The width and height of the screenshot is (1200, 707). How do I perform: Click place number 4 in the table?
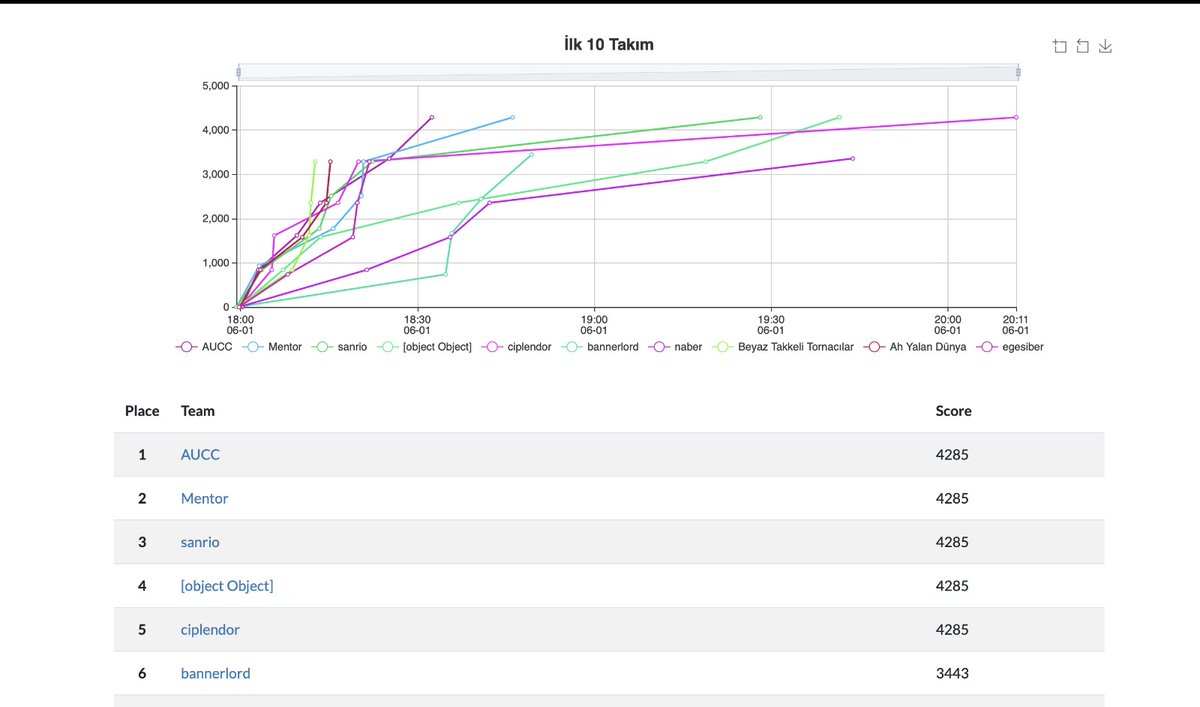pyautogui.click(x=142, y=586)
